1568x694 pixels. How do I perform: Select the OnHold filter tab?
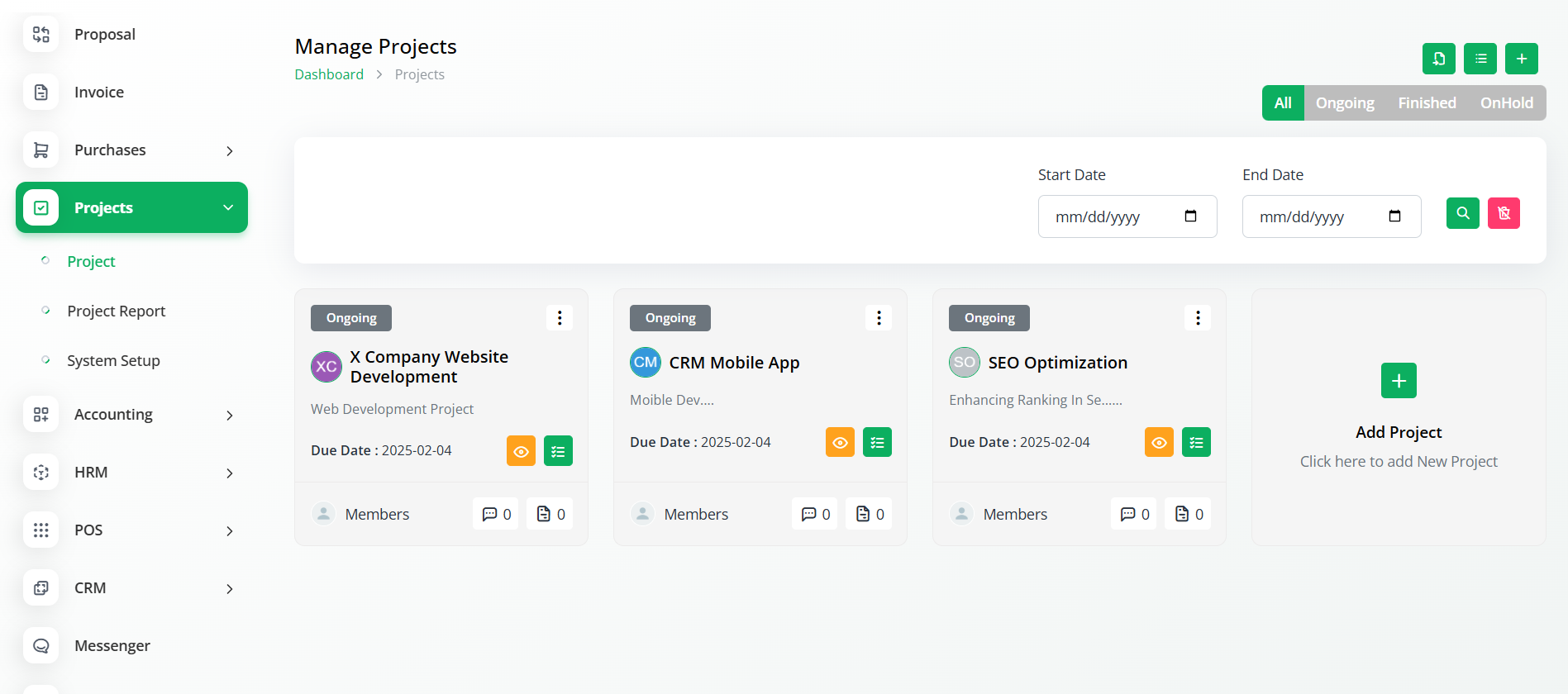click(1506, 102)
